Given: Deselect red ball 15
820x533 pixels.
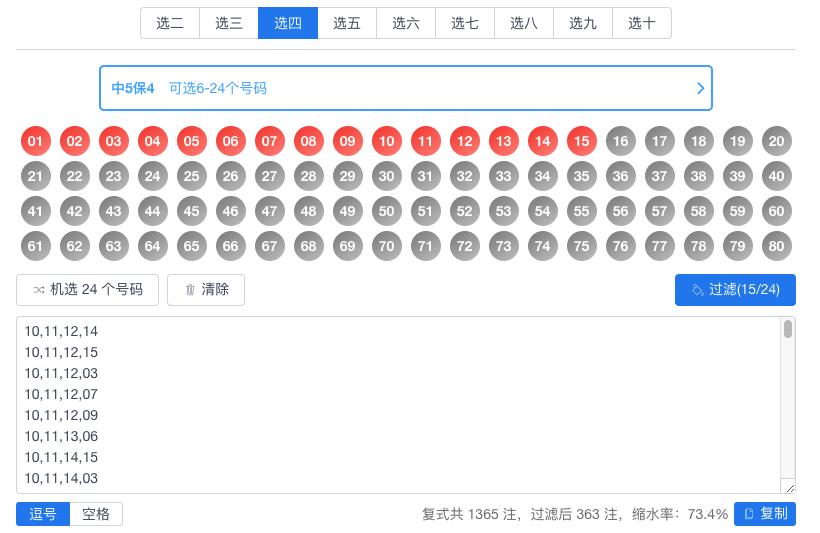Looking at the screenshot, I should (x=582, y=141).
